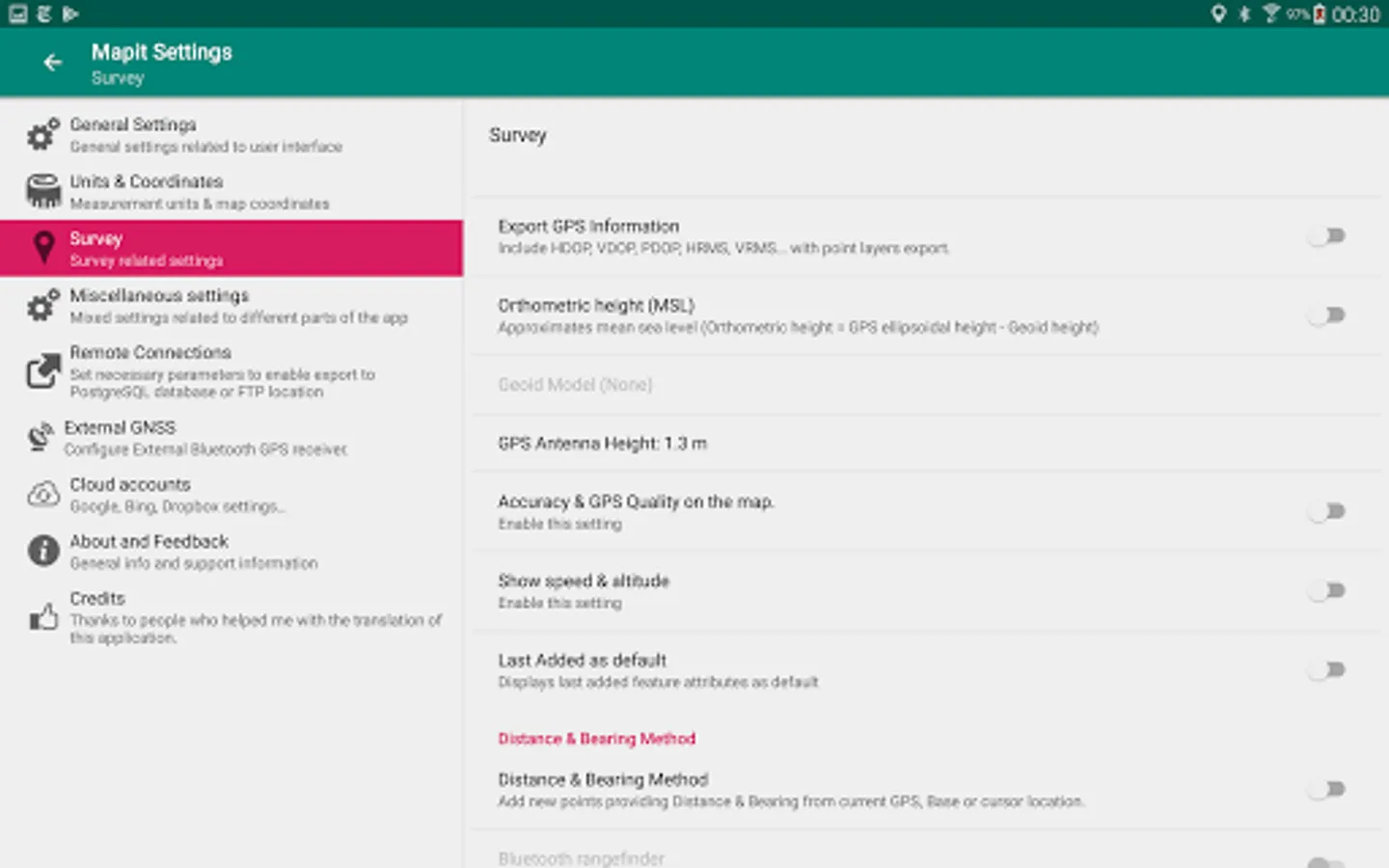Choose Geoid Model (None) option
Image resolution: width=1389 pixels, height=868 pixels.
[x=926, y=385]
